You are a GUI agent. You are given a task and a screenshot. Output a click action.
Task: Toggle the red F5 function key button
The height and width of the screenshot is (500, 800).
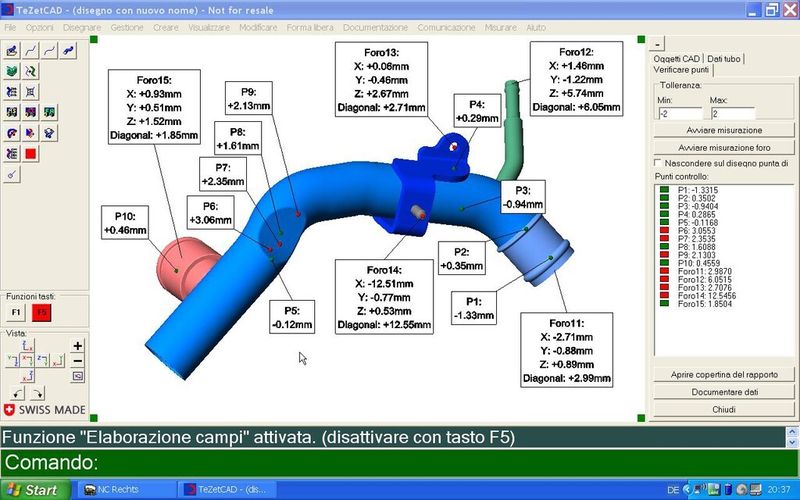(41, 312)
